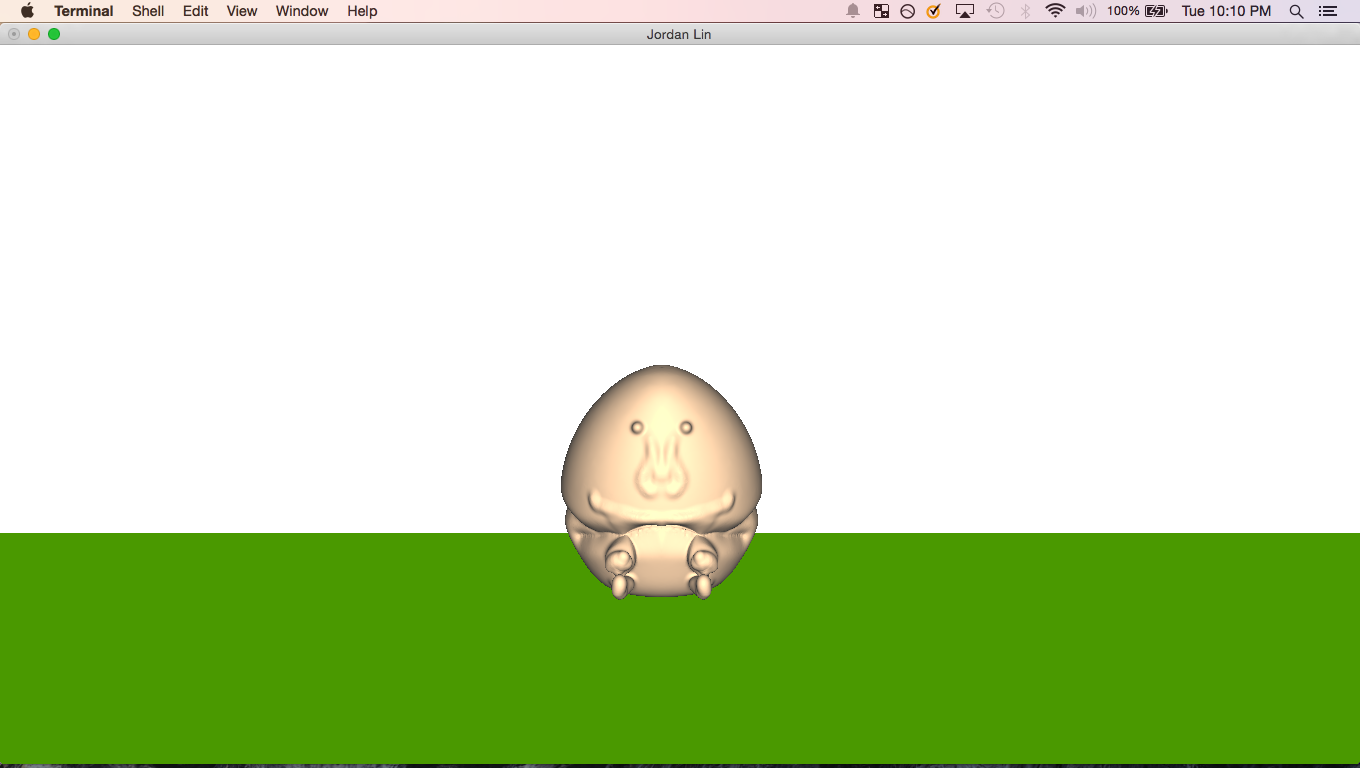
Task: Open the AirPlay display menu
Action: [x=965, y=11]
